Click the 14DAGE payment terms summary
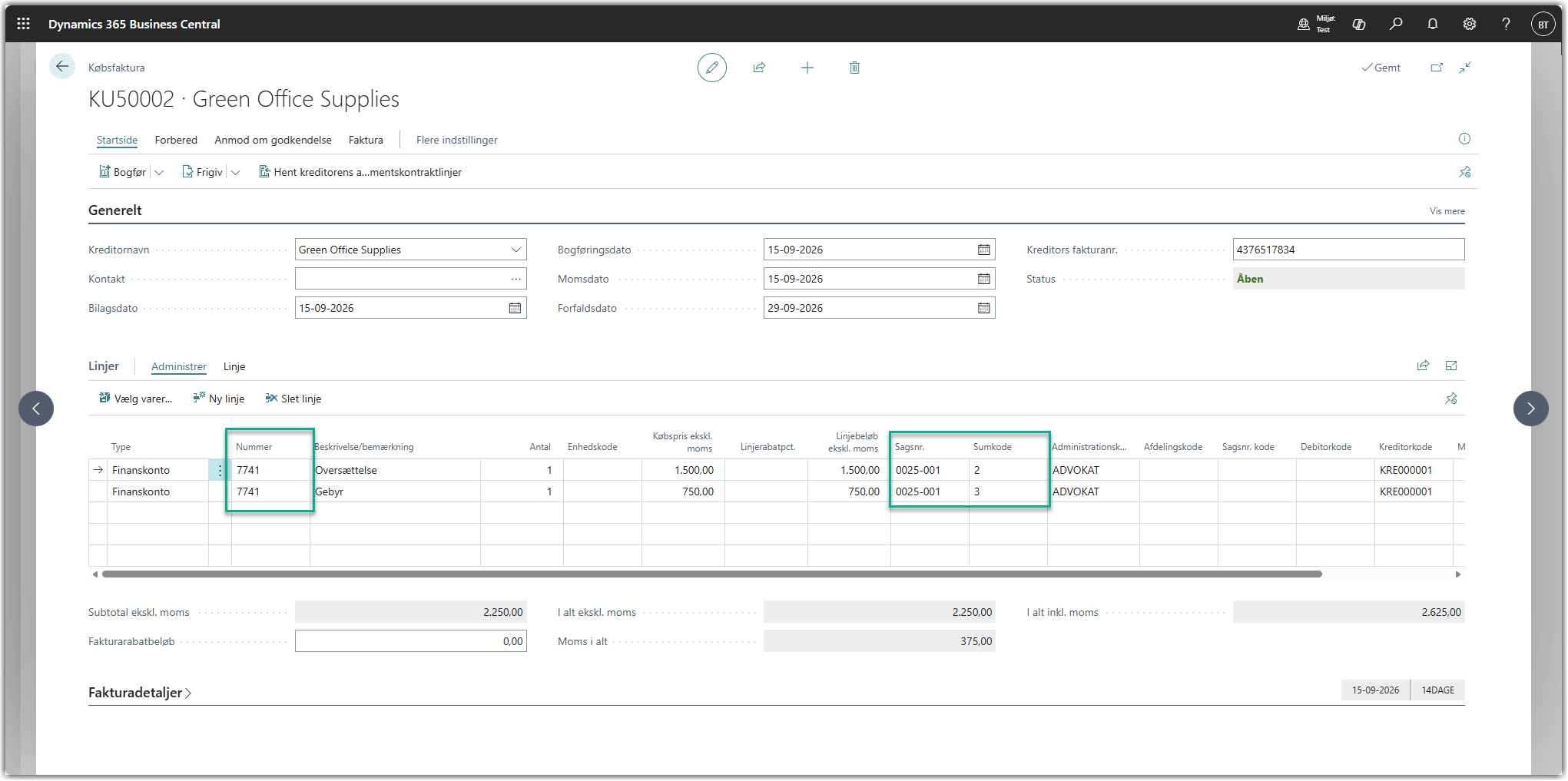The image size is (1568, 781). tap(1437, 690)
